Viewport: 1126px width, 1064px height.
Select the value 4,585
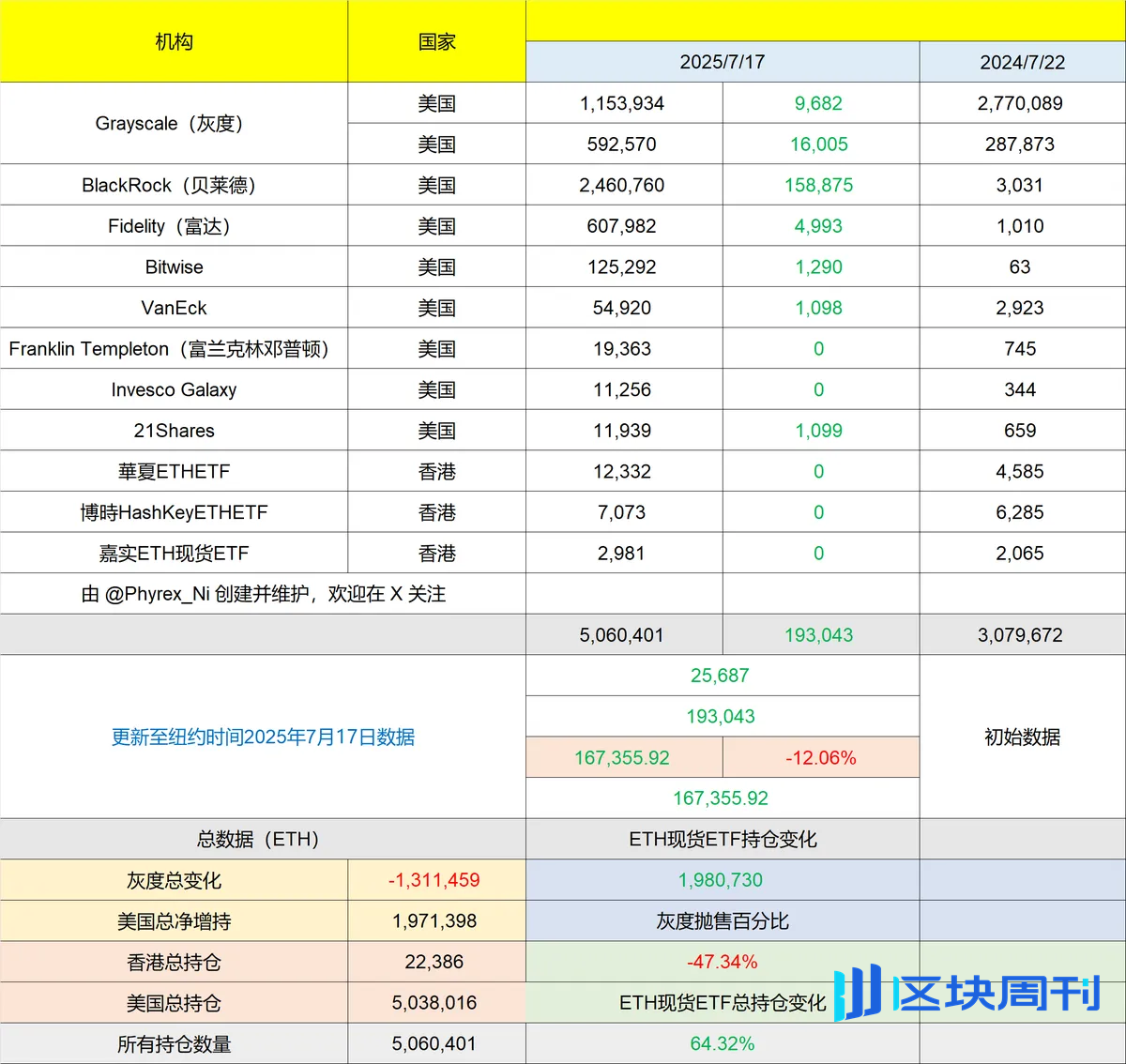[1020, 471]
